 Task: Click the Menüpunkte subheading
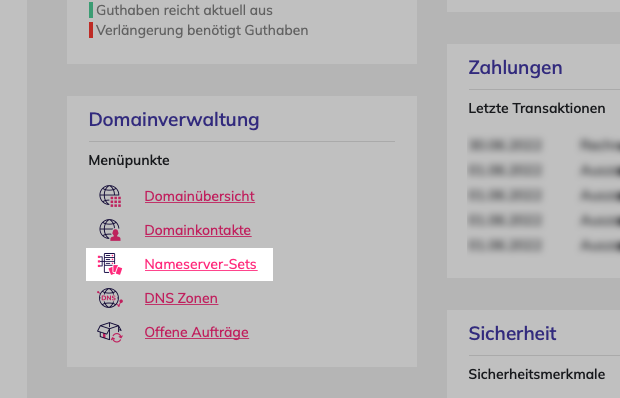click(129, 160)
